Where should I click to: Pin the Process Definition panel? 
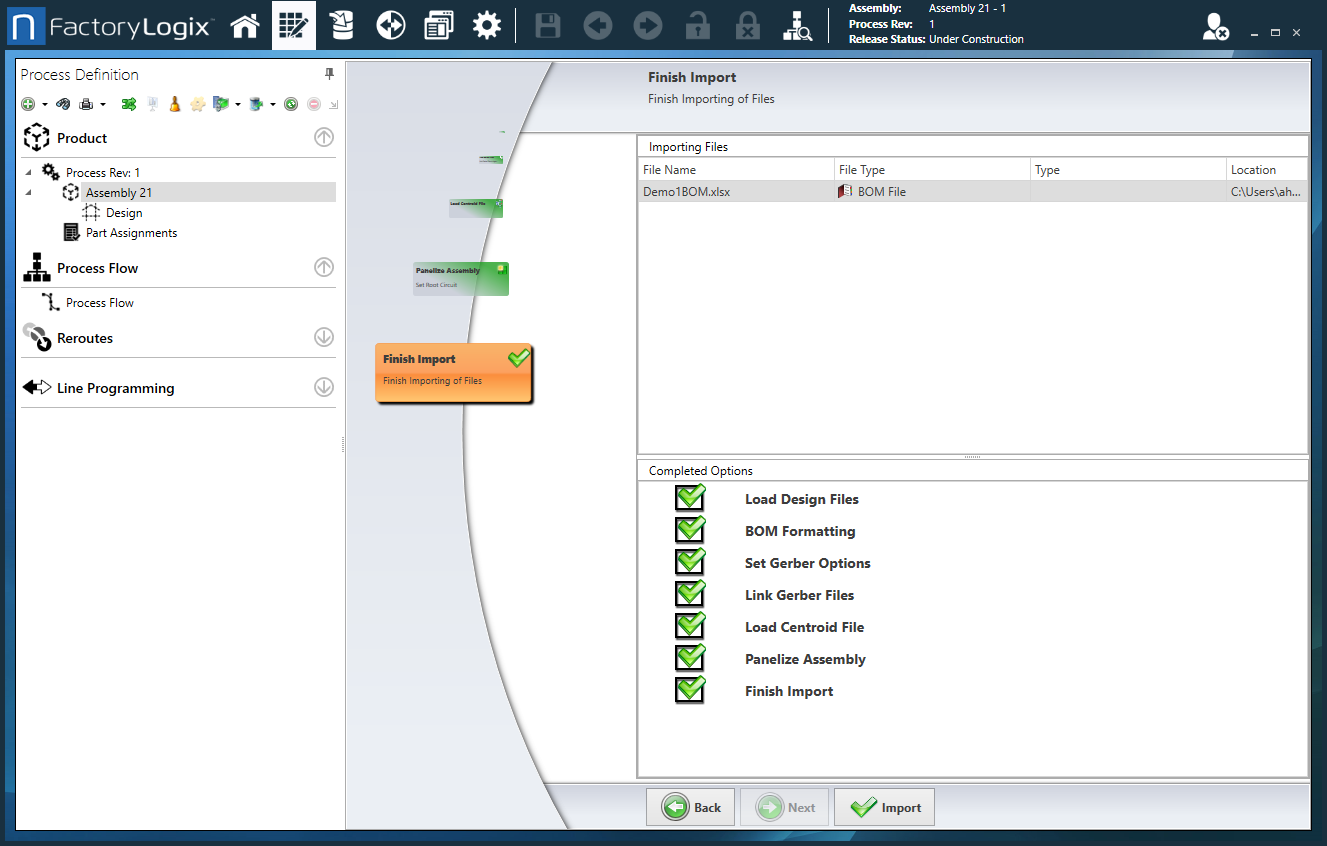pos(329,75)
